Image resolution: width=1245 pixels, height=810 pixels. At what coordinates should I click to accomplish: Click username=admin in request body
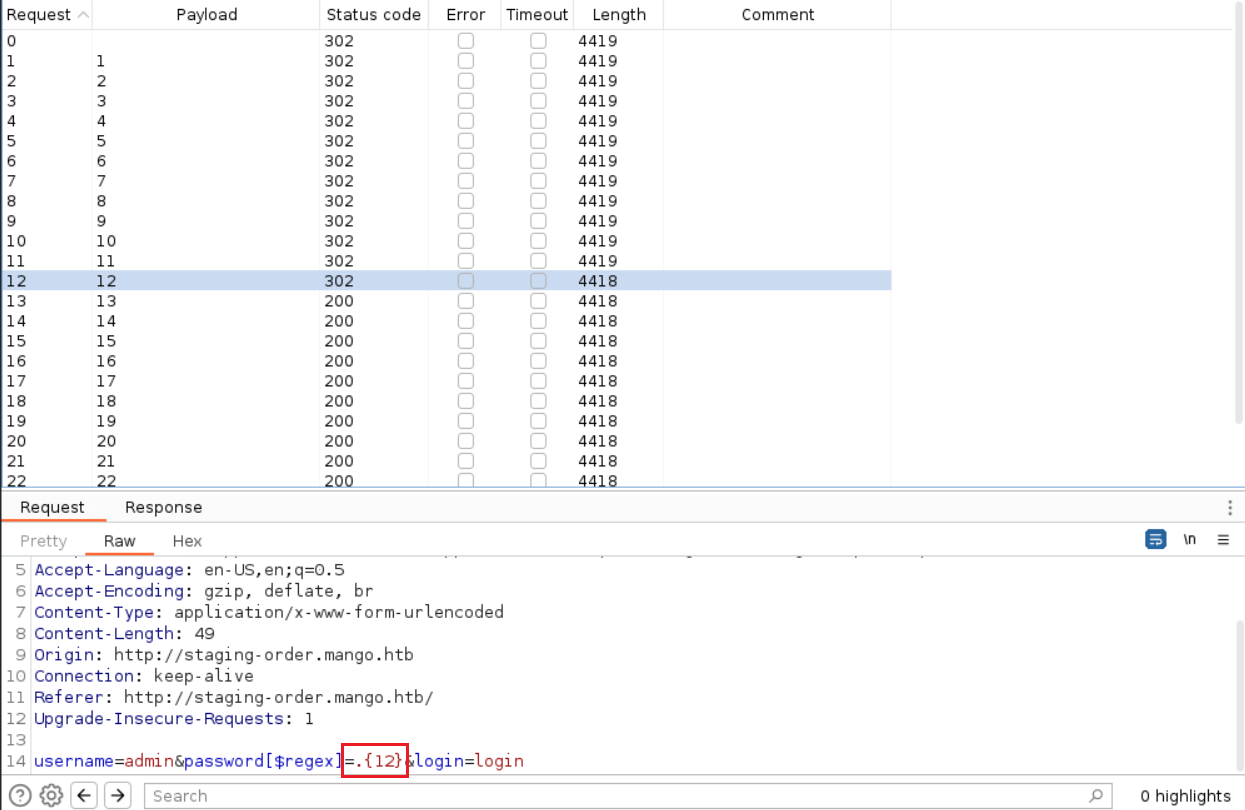104,761
